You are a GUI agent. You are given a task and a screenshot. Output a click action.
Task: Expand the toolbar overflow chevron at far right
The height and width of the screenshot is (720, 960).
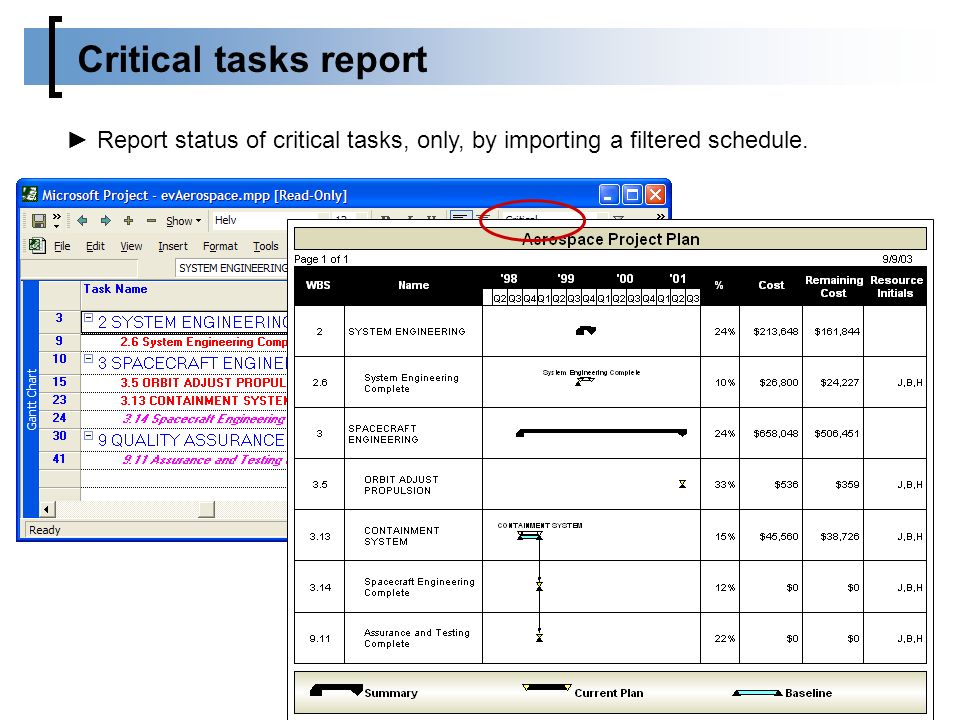pos(661,216)
